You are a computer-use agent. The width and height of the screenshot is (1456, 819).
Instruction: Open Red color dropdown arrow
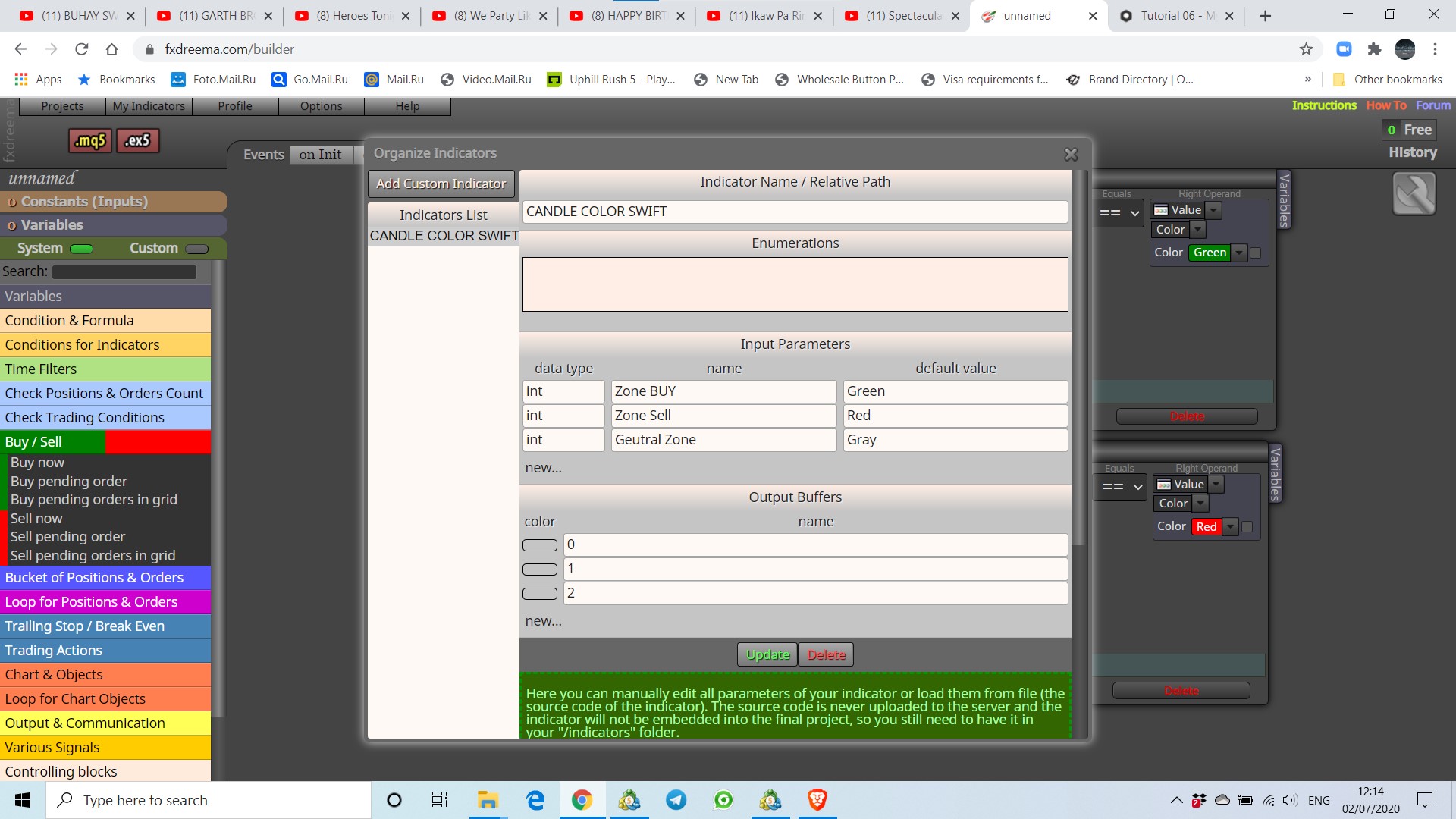point(1231,526)
